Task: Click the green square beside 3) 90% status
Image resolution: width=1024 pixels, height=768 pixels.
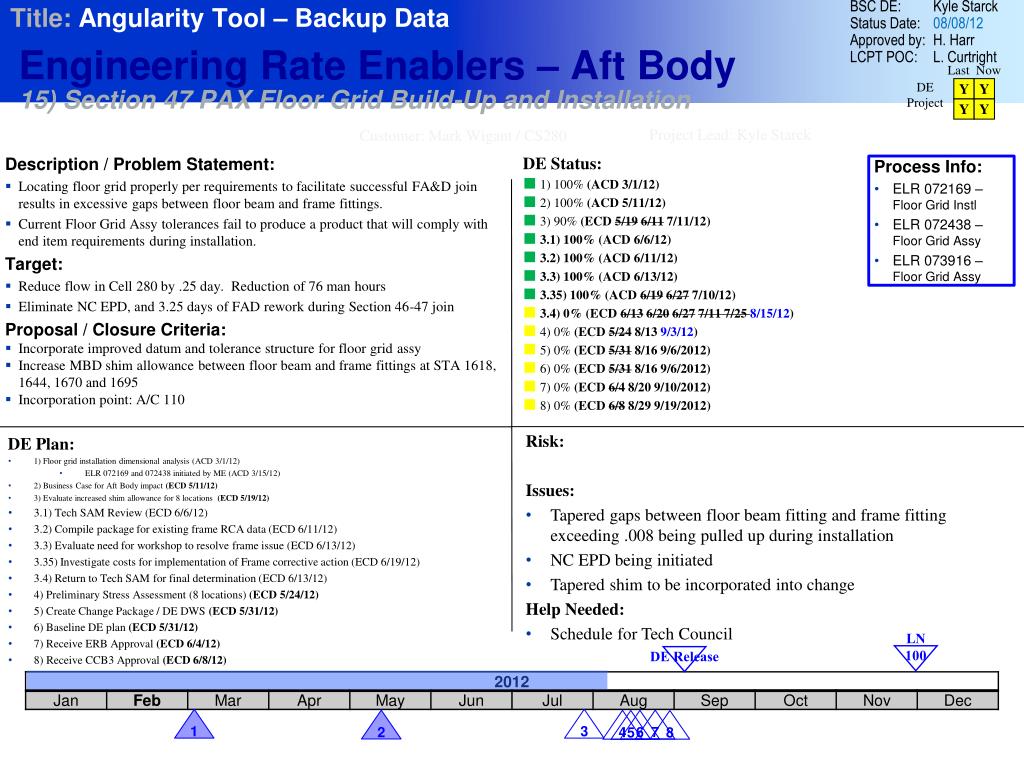Action: [x=530, y=220]
